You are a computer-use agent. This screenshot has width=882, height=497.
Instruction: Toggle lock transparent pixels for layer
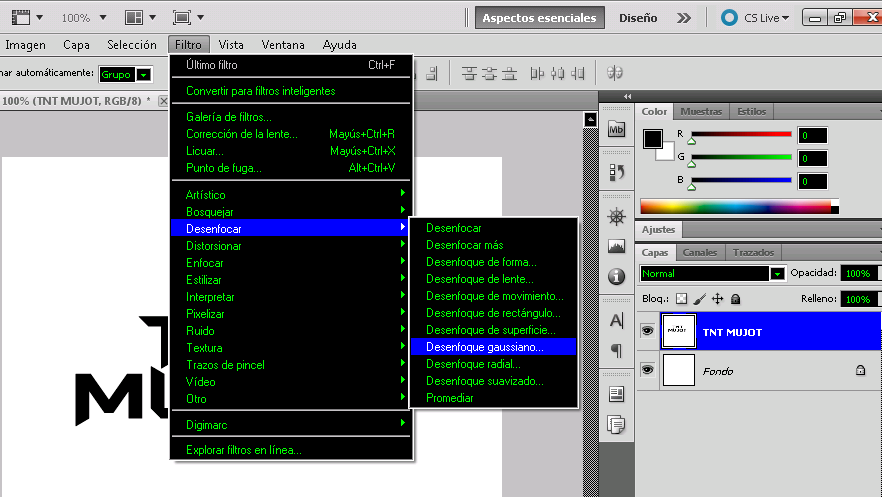point(682,298)
